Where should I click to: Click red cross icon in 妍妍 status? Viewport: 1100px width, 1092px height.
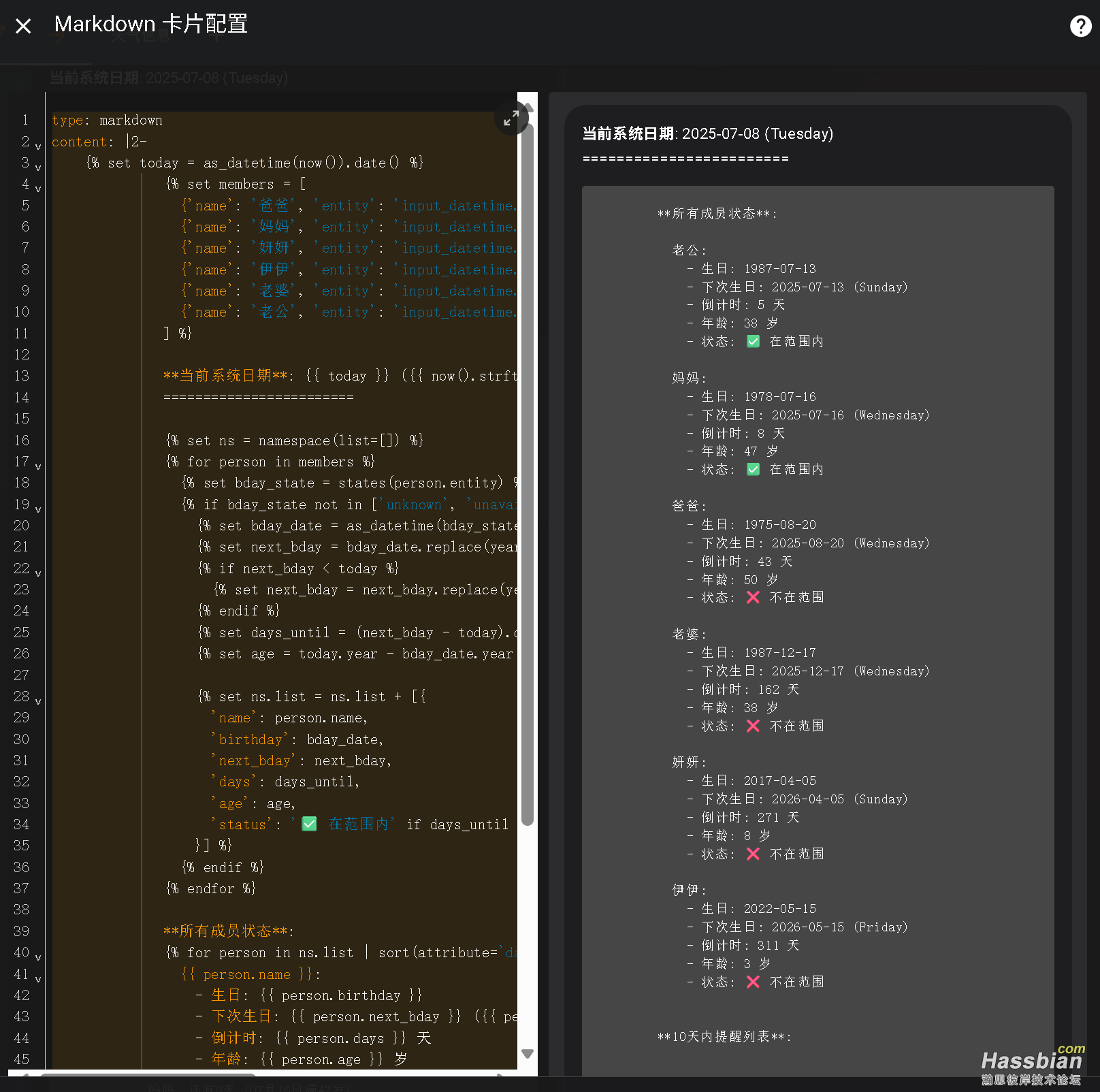[753, 854]
